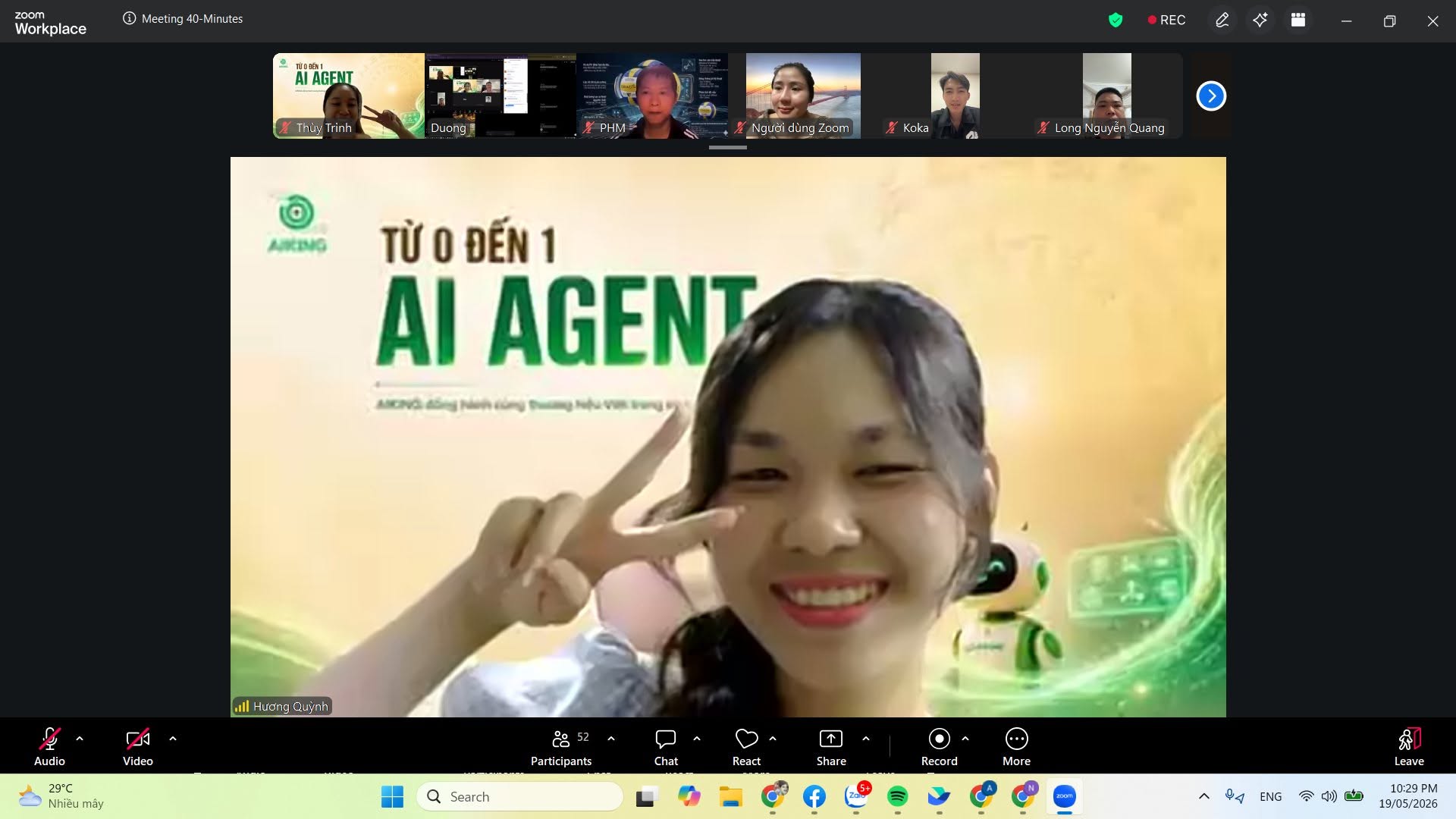Image resolution: width=1456 pixels, height=819 pixels.
Task: Click the participants strip handle bar
Action: coord(728,147)
